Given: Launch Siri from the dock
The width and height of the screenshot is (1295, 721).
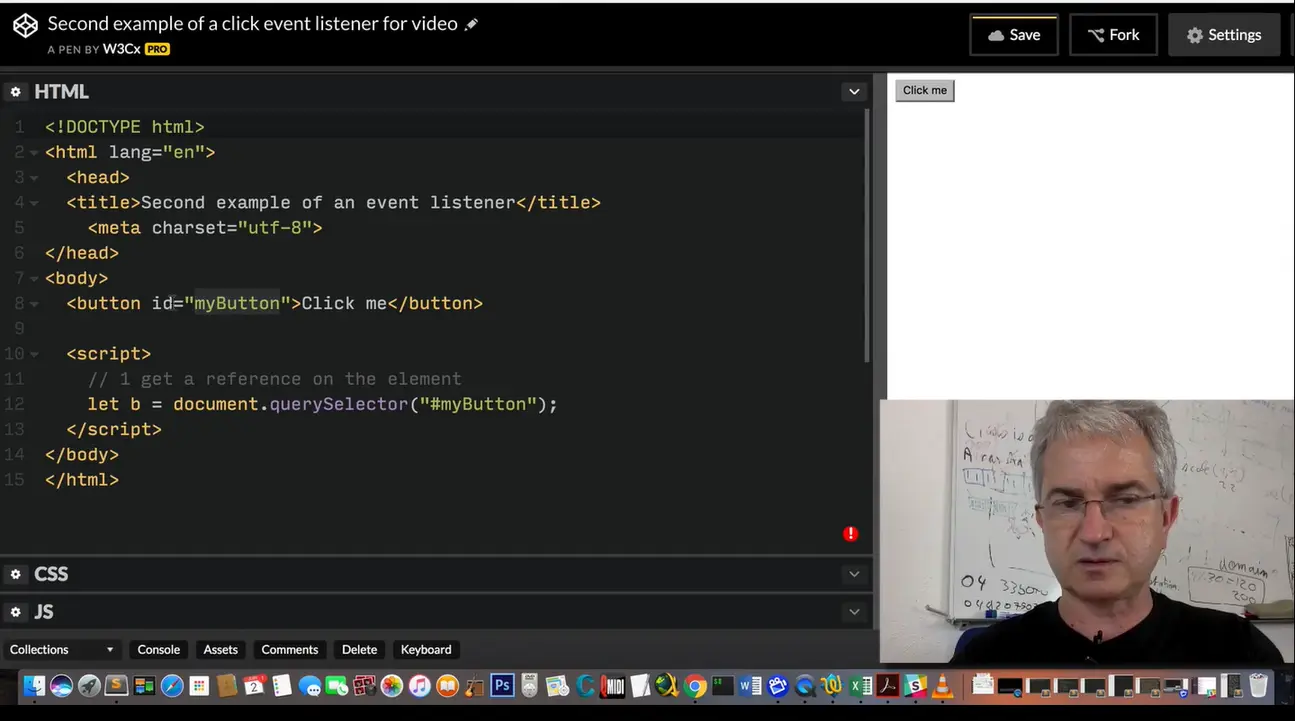Looking at the screenshot, I should (61, 686).
